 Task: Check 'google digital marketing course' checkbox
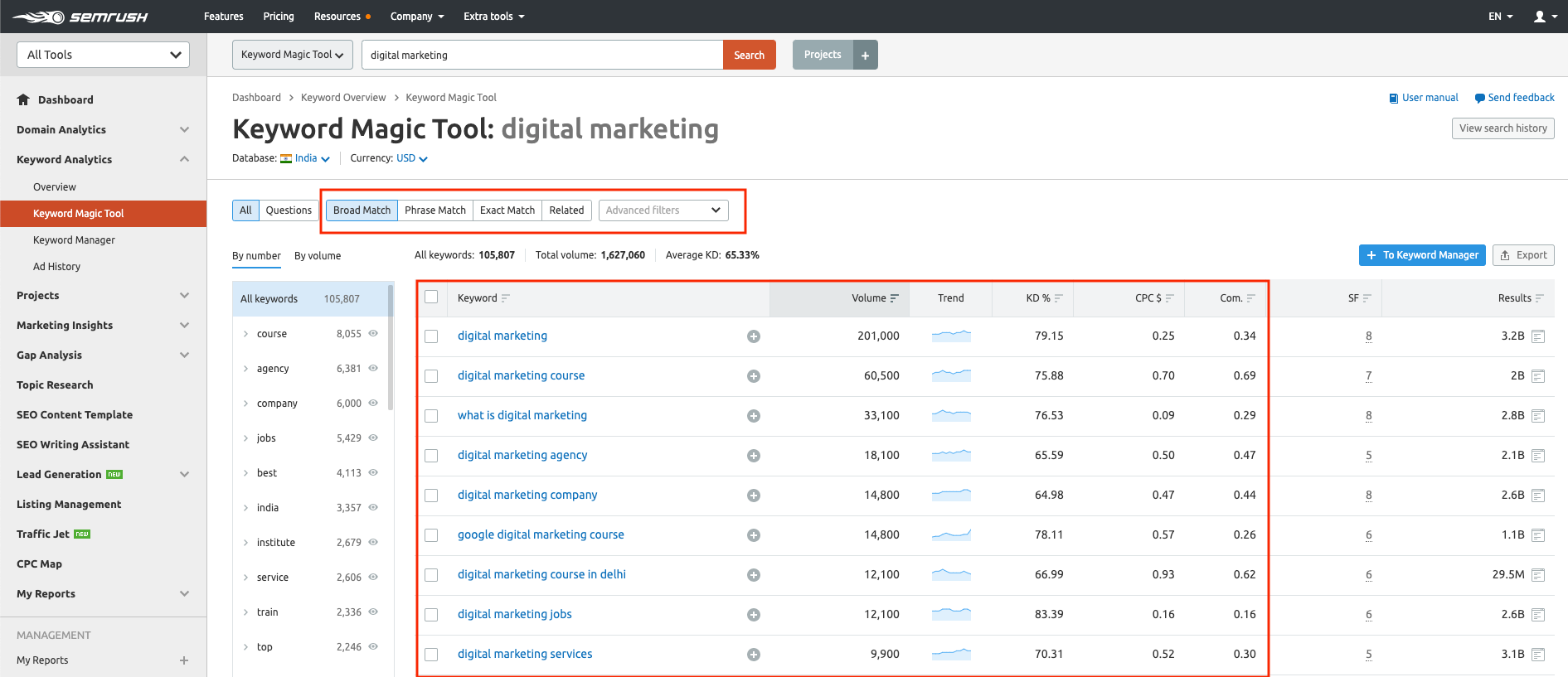pos(431,535)
